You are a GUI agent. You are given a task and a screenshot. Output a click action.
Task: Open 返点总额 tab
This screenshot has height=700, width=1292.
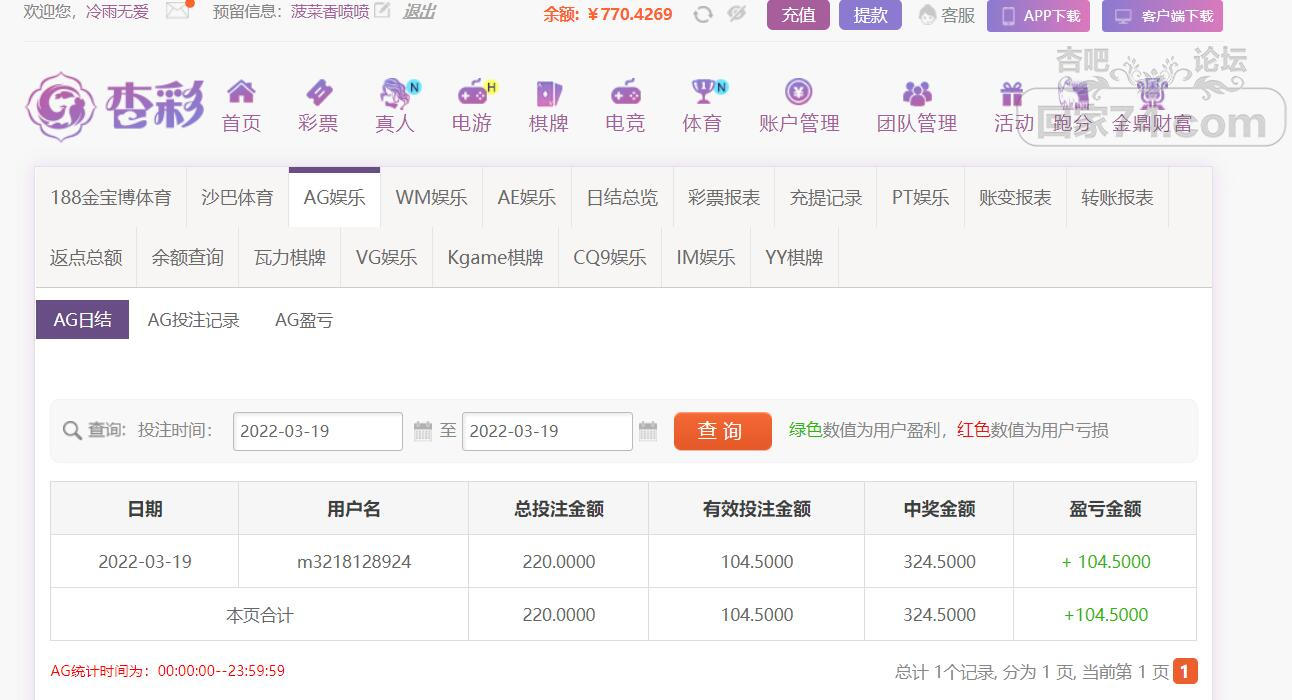pyautogui.click(x=86, y=258)
